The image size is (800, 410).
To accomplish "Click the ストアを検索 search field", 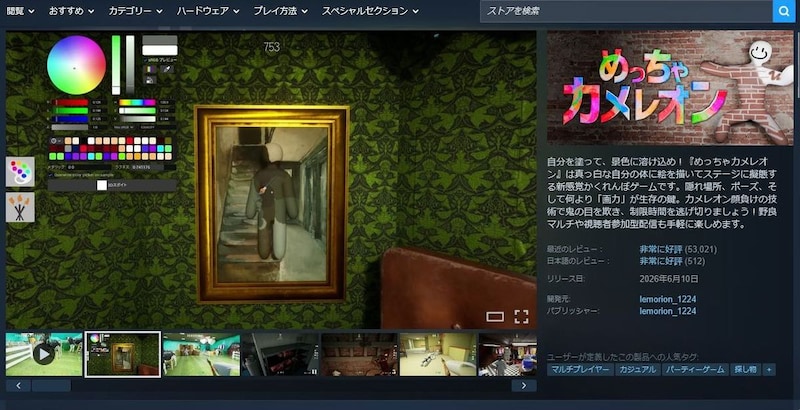I will [x=626, y=11].
